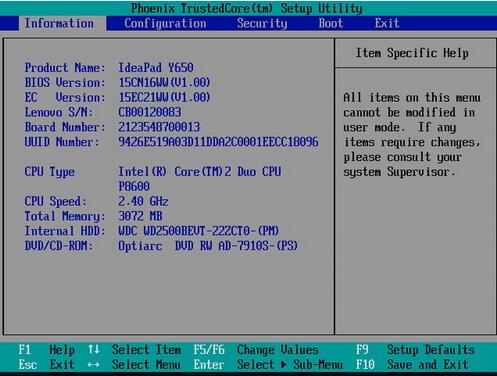
Task: Select the IdeaPad Y650 value
Action: [x=156, y=68]
